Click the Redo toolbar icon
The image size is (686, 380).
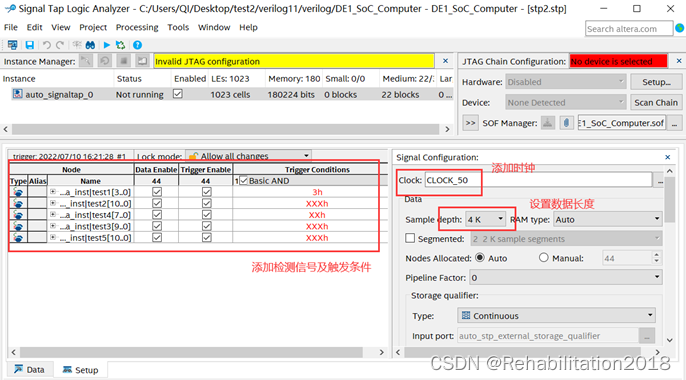pos(60,45)
